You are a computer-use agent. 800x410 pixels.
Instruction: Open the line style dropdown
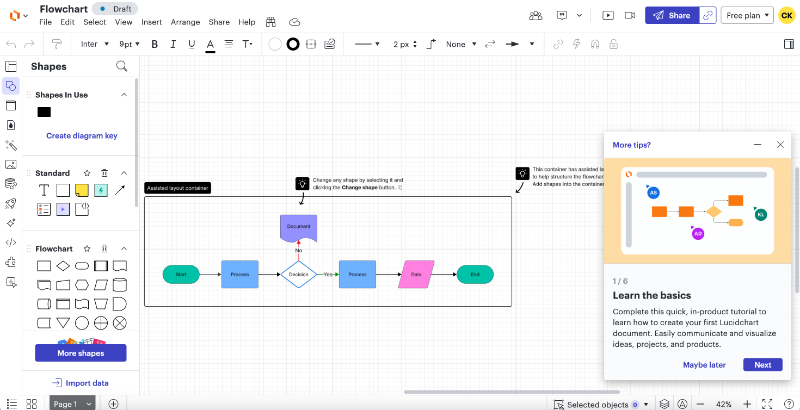point(367,44)
